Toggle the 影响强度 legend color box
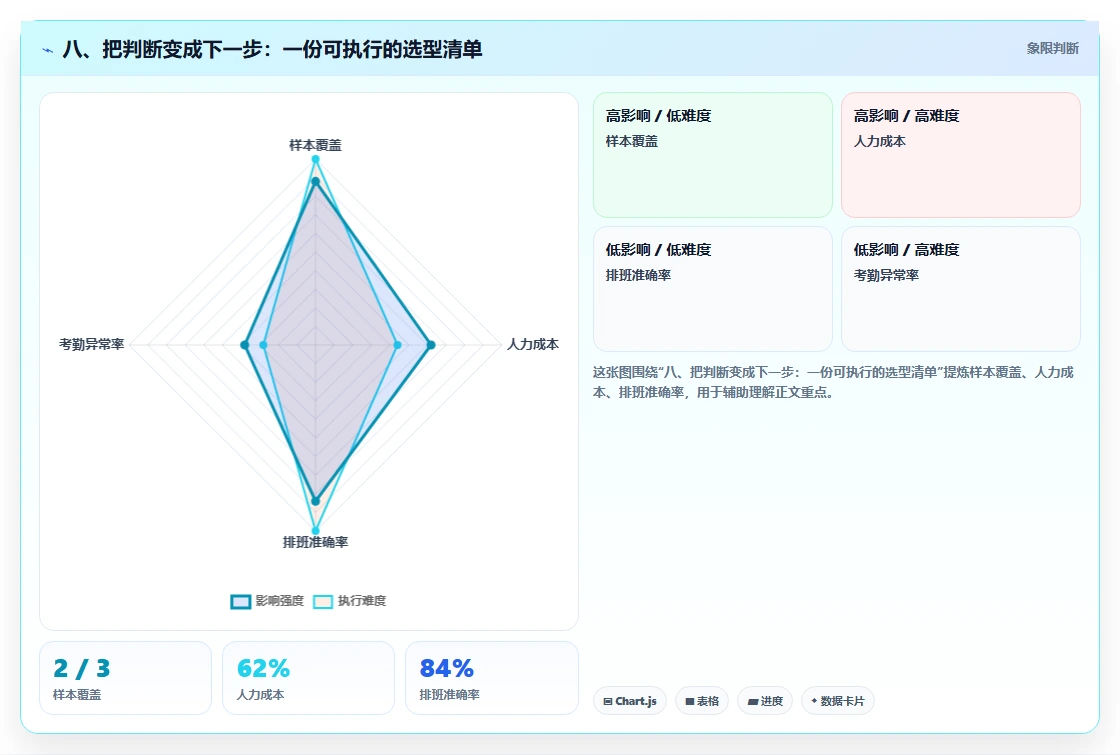 (x=241, y=601)
